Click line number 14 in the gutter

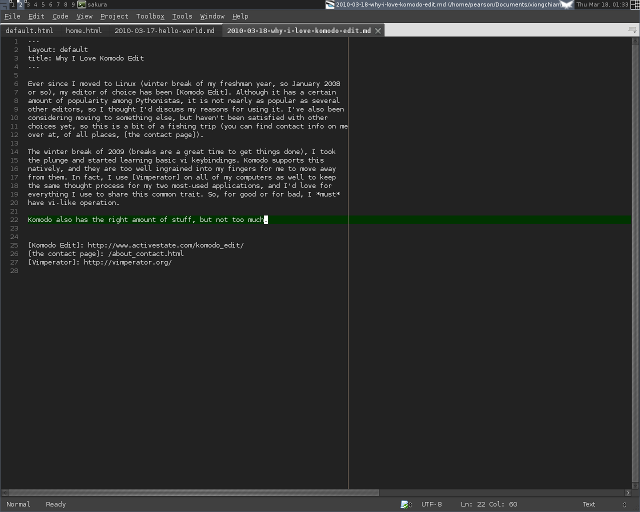coord(14,152)
